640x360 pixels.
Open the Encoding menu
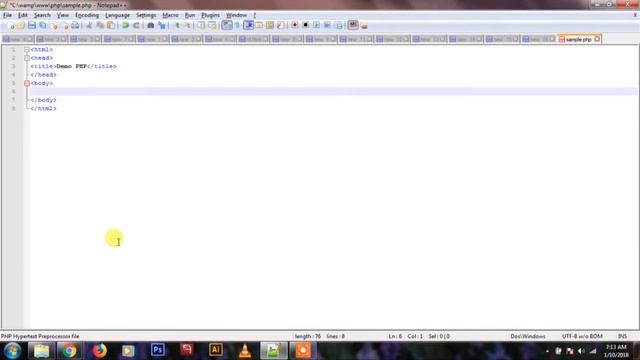tap(87, 15)
